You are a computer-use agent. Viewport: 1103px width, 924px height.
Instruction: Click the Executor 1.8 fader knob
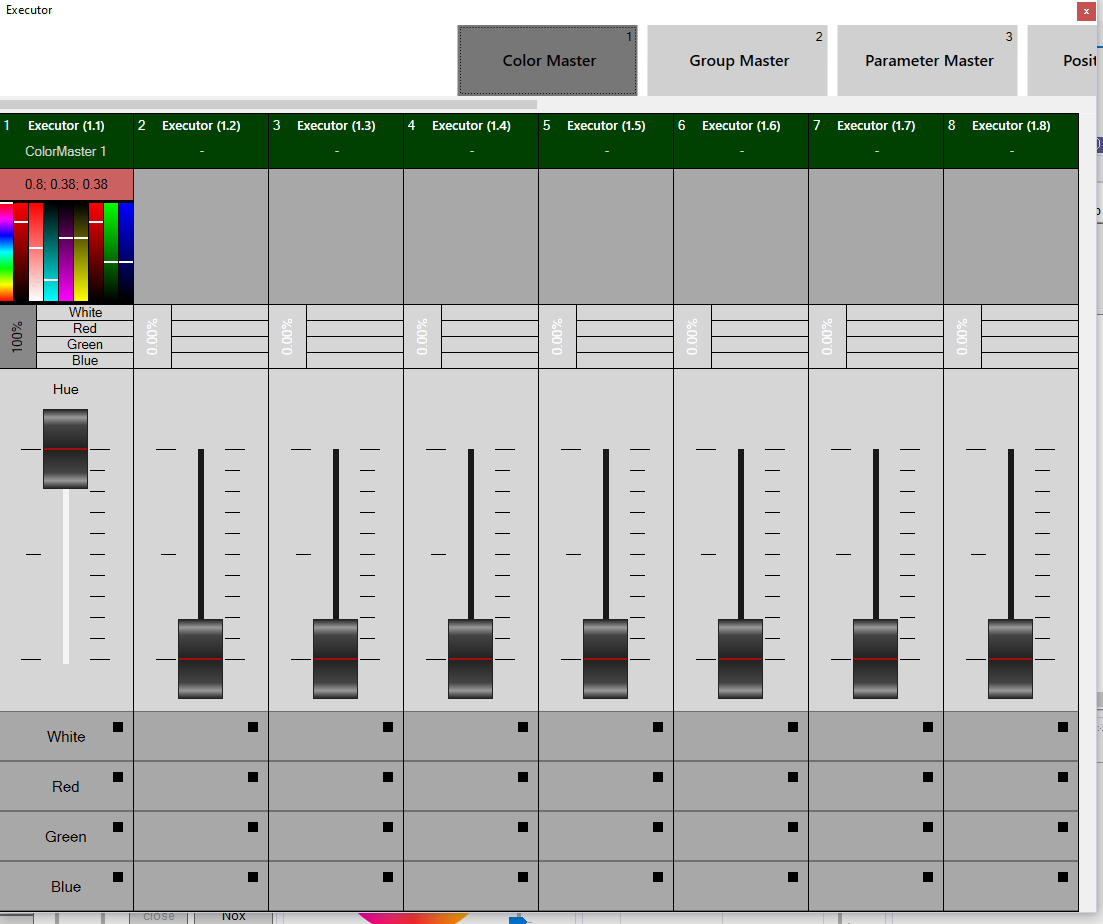(x=1010, y=658)
